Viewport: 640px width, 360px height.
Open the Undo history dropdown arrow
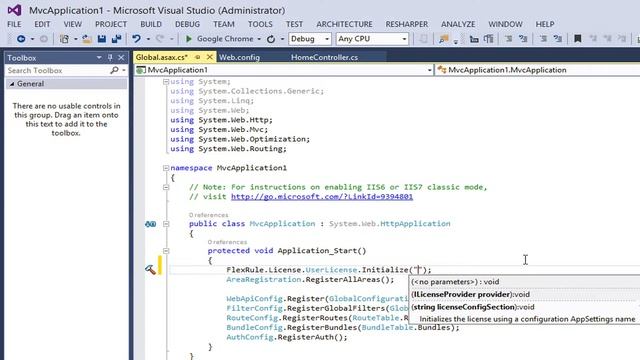pyautogui.click(x=148, y=39)
